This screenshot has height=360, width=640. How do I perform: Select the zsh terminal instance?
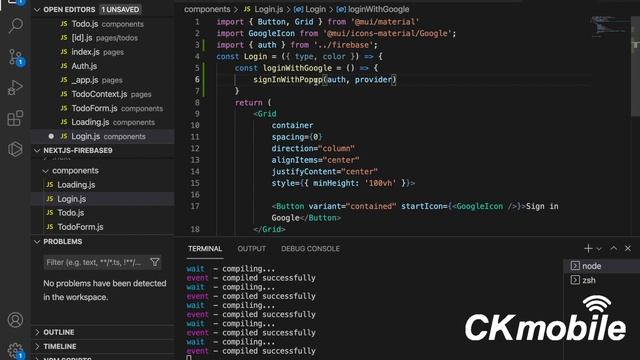[601, 280]
